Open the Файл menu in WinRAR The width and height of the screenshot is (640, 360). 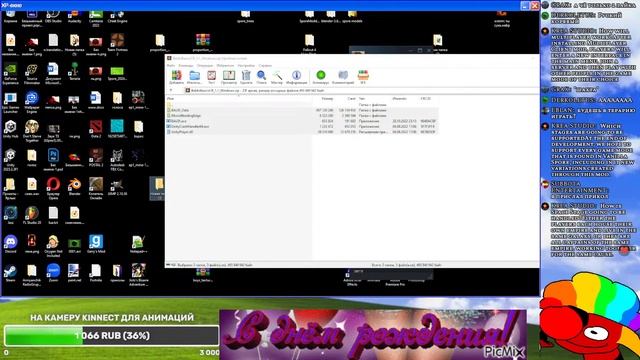pyautogui.click(x=171, y=65)
